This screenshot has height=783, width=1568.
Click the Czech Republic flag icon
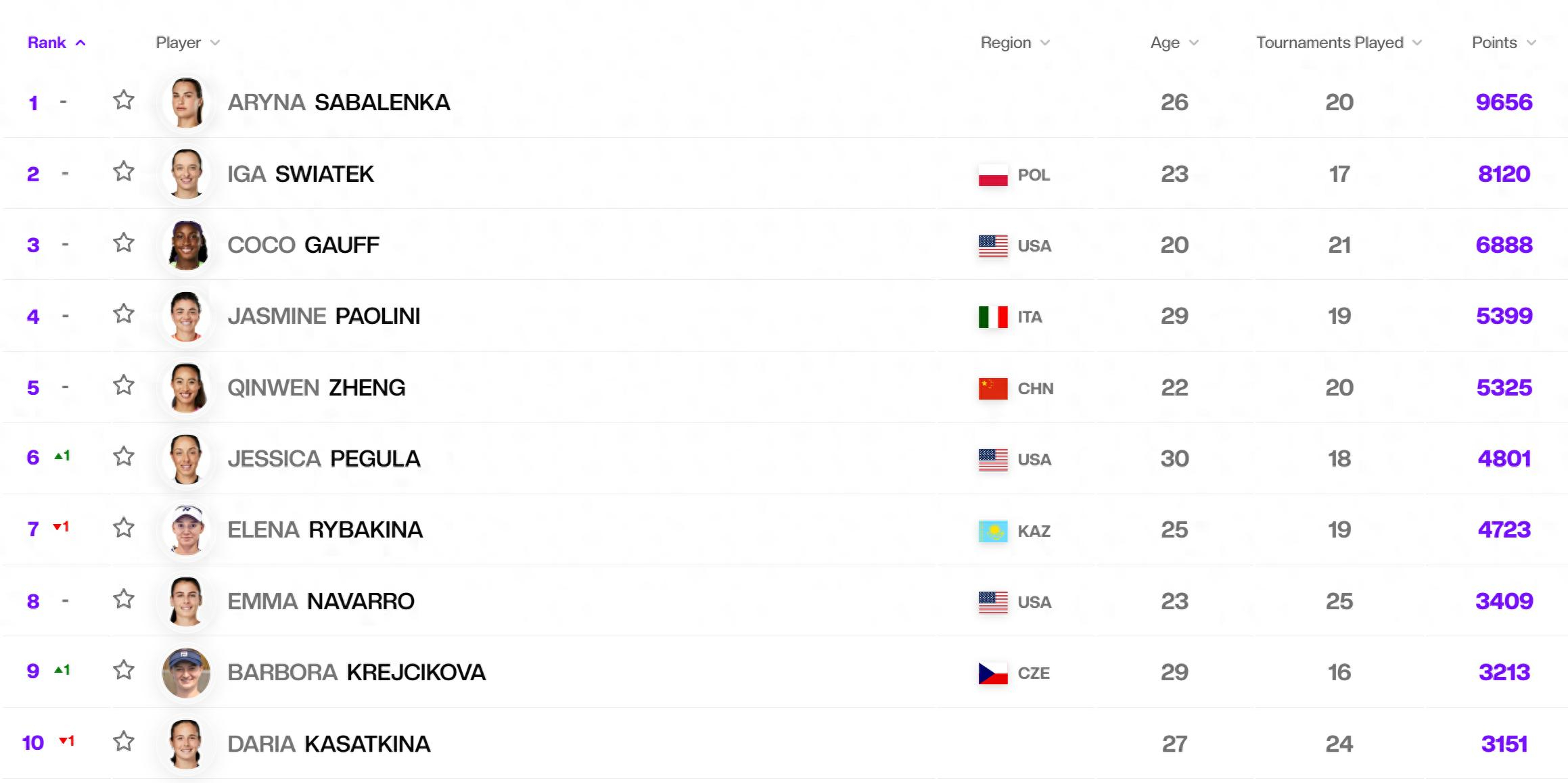[x=993, y=673]
